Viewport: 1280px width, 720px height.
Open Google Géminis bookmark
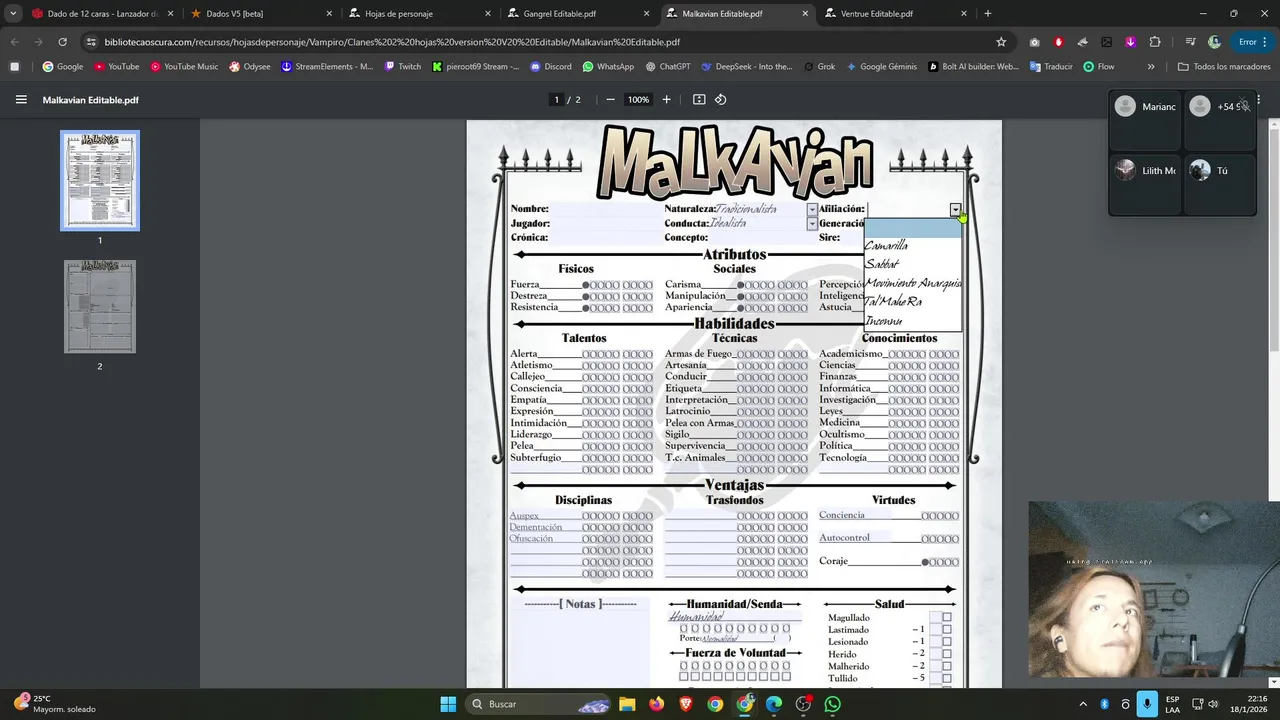tap(881, 67)
